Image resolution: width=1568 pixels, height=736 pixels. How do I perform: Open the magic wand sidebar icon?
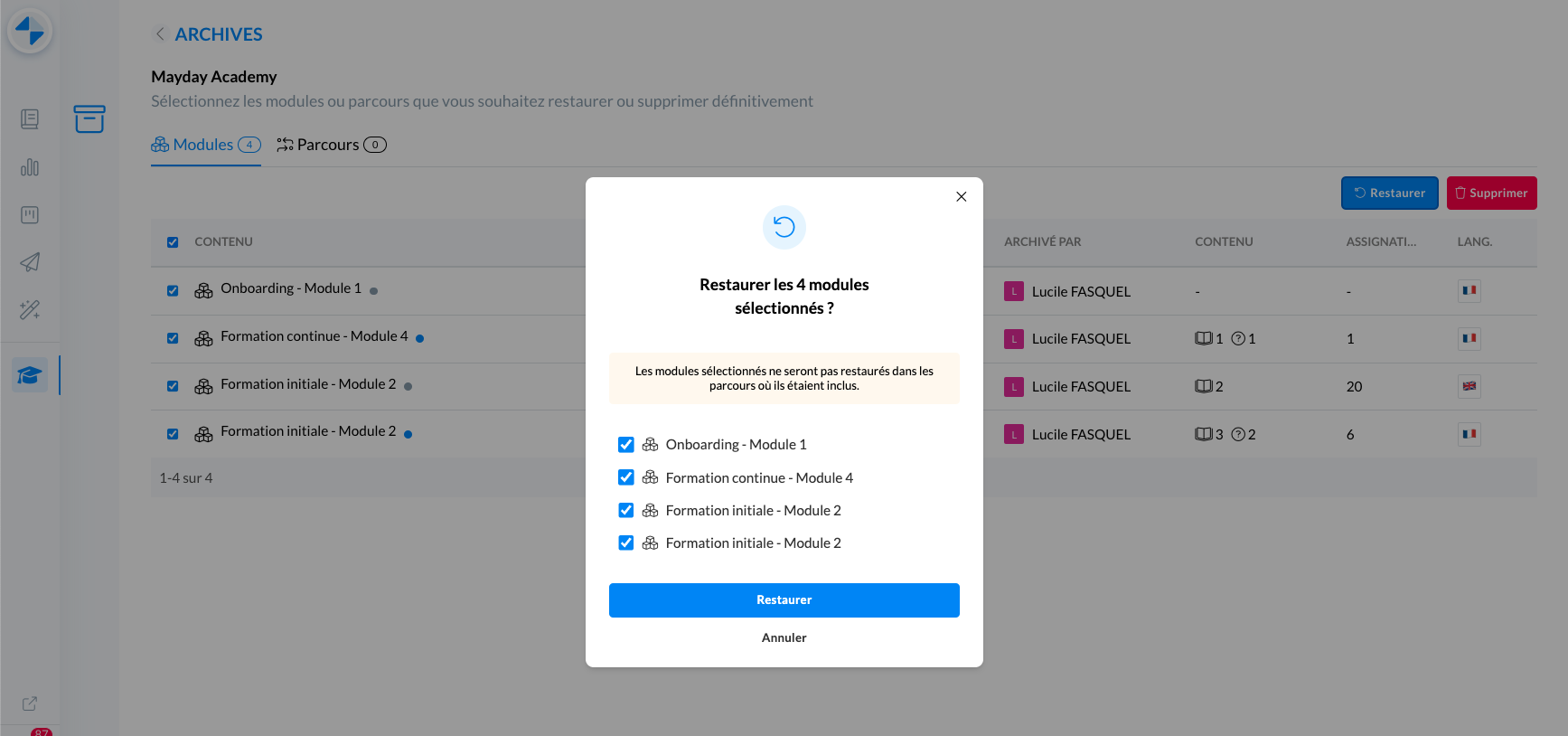30,310
